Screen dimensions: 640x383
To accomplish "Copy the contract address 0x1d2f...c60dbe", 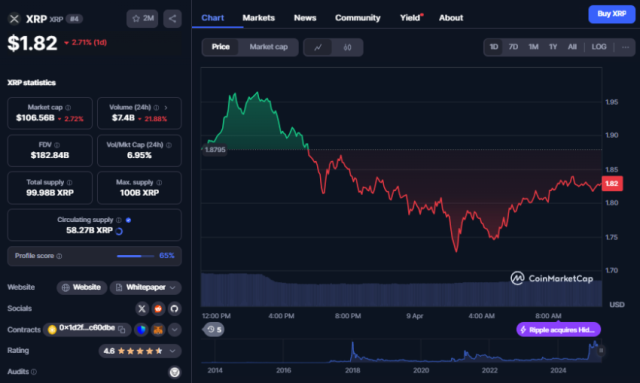I will 122,329.
